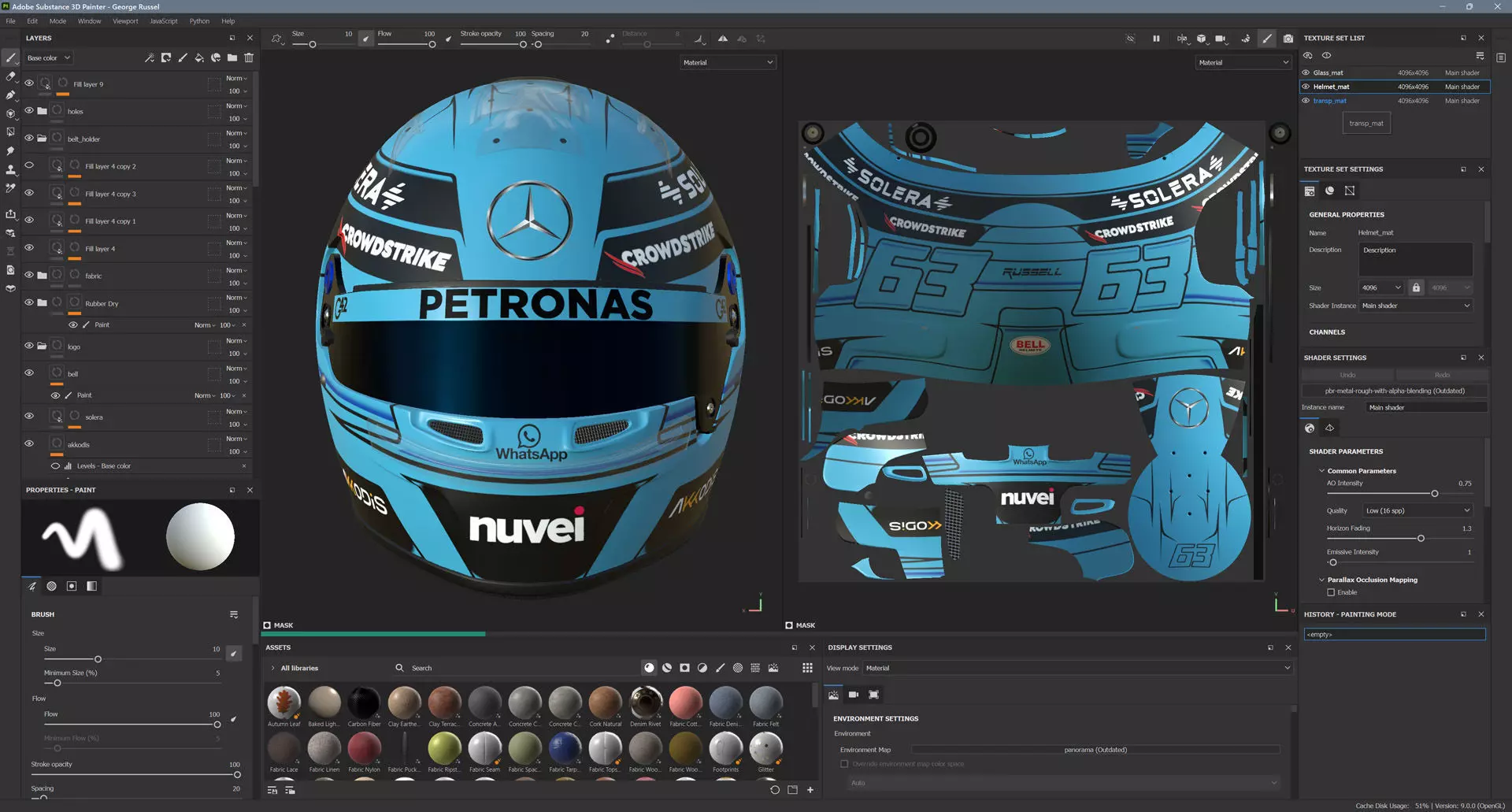Add a smart material layer

pos(216,57)
